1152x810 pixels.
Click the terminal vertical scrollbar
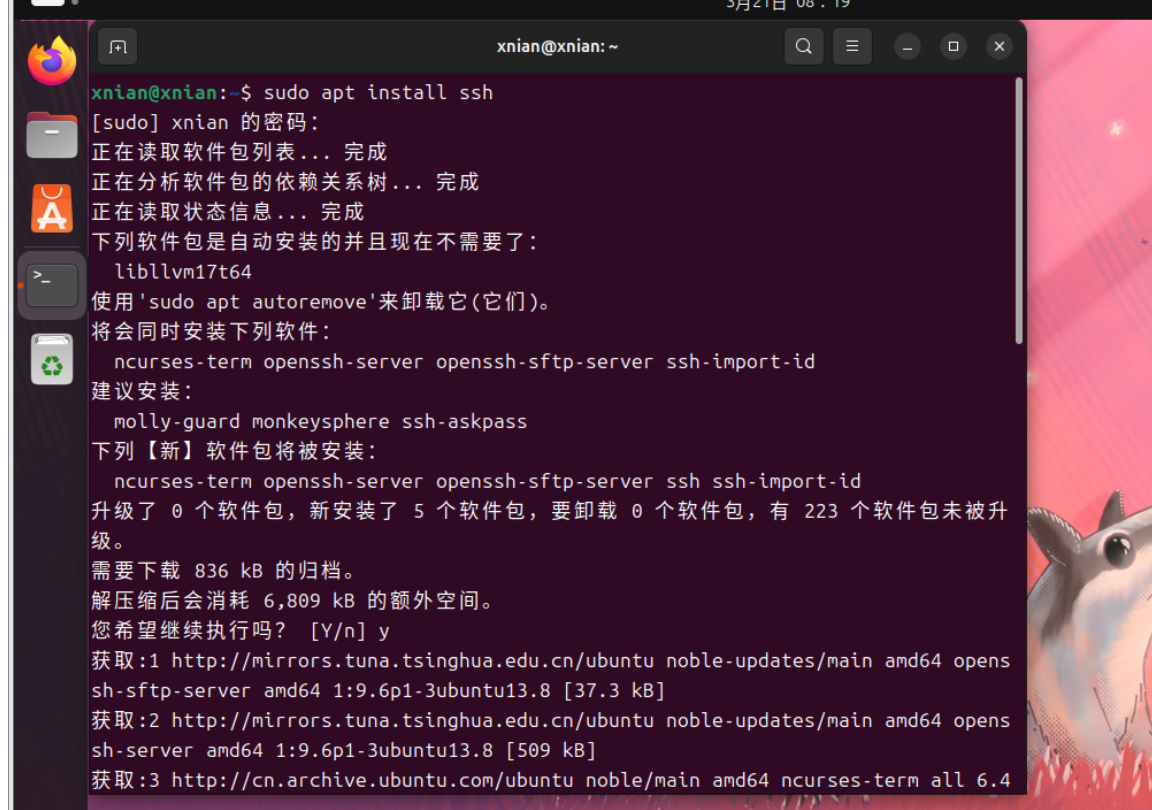tap(1018, 210)
